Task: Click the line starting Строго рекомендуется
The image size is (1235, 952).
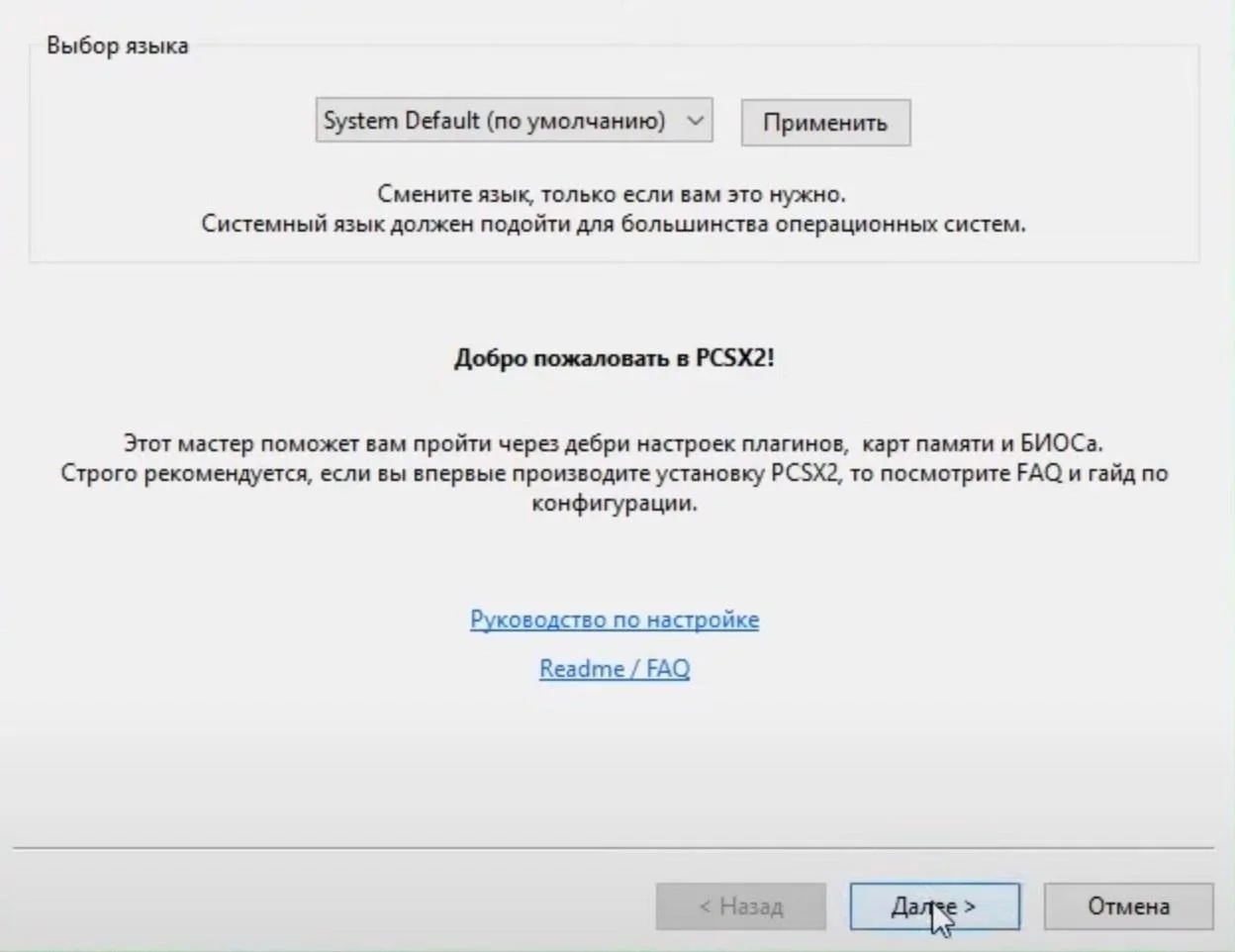Action: [615, 472]
